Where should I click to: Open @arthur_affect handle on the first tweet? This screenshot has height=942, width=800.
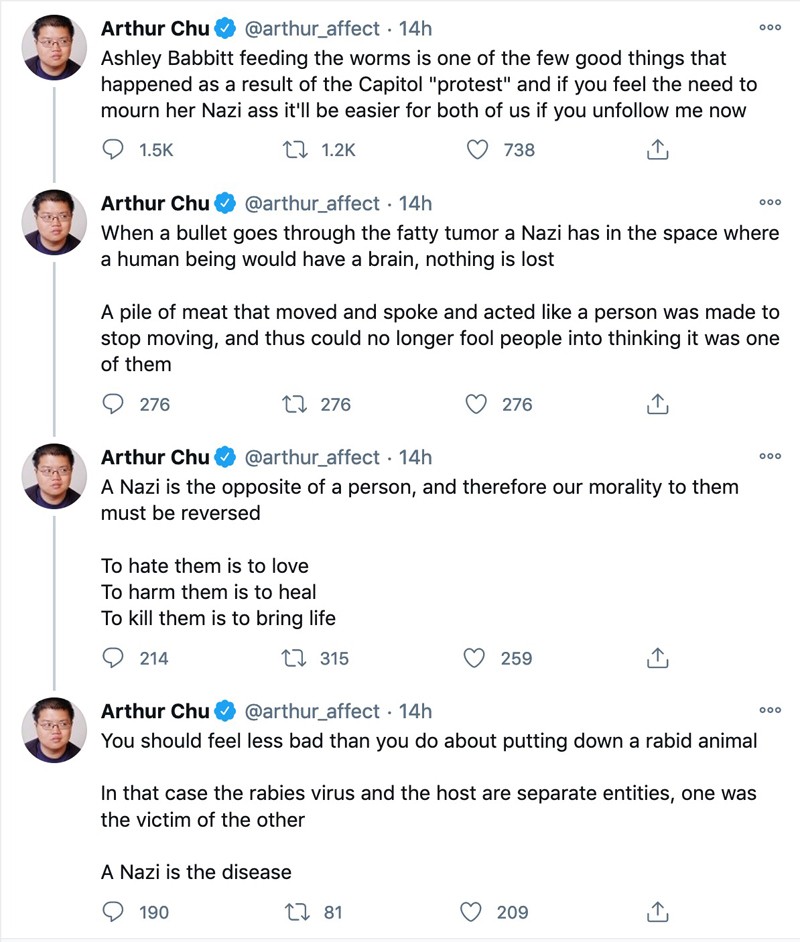tap(312, 28)
